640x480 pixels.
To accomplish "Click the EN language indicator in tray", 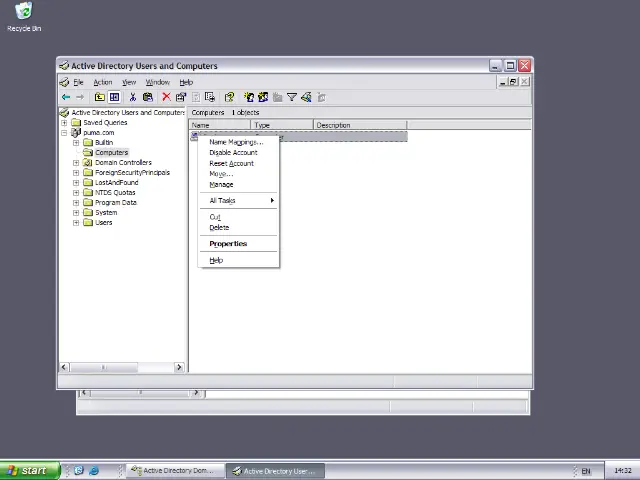I will (x=586, y=471).
